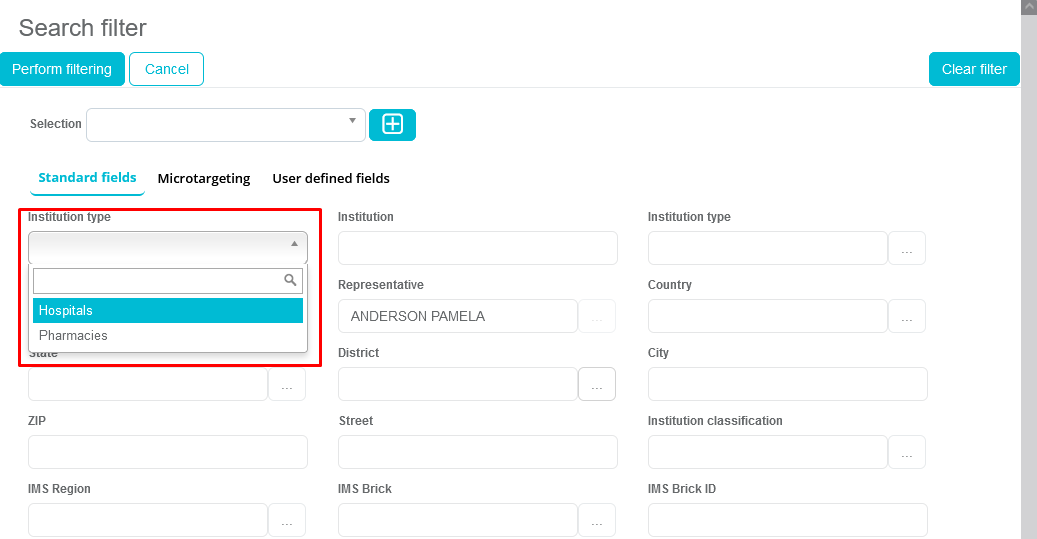Click the magnifier icon in dropdown search
Viewport: 1037px width, 539px height.
(291, 281)
